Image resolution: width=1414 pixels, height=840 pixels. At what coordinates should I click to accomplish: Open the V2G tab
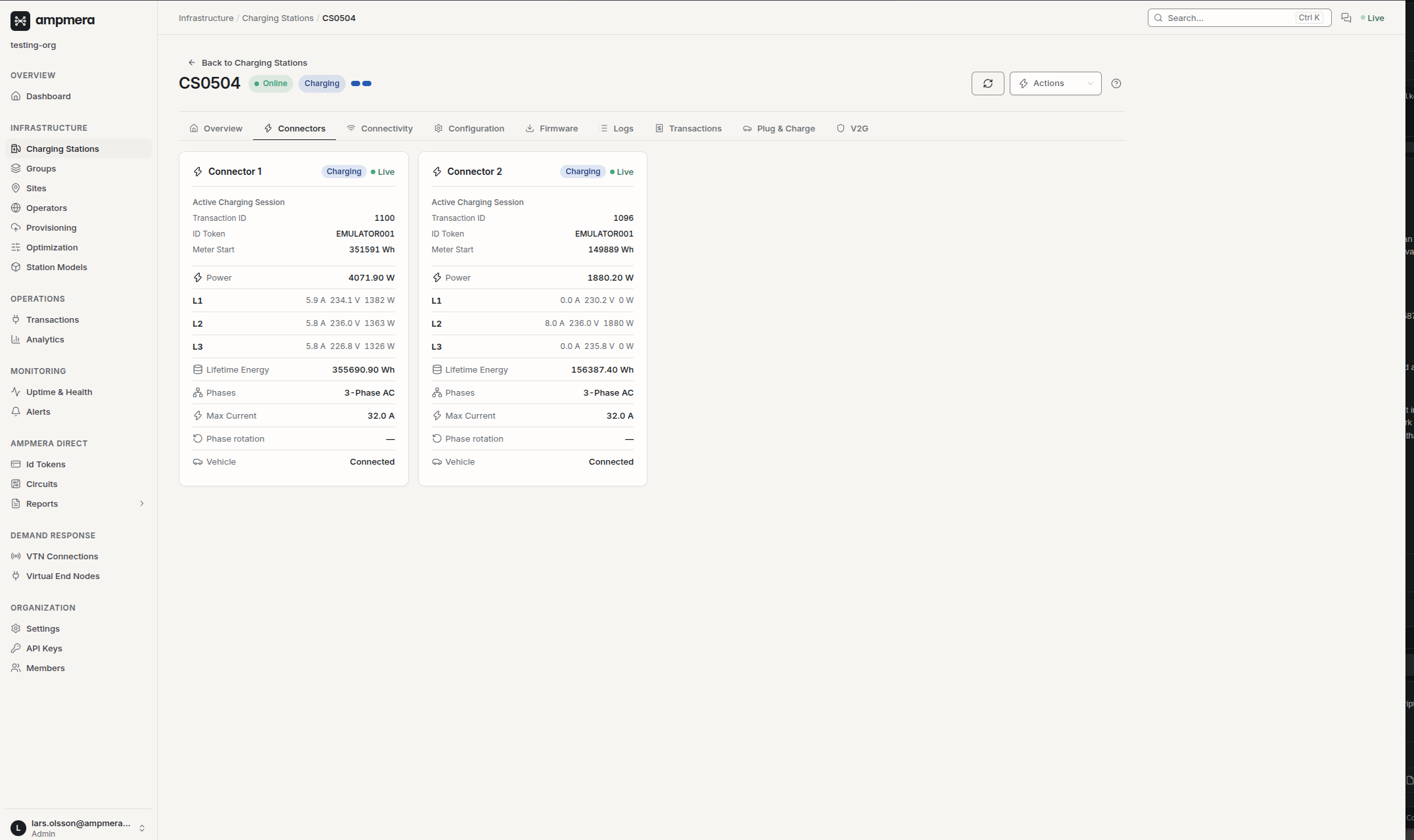point(853,128)
